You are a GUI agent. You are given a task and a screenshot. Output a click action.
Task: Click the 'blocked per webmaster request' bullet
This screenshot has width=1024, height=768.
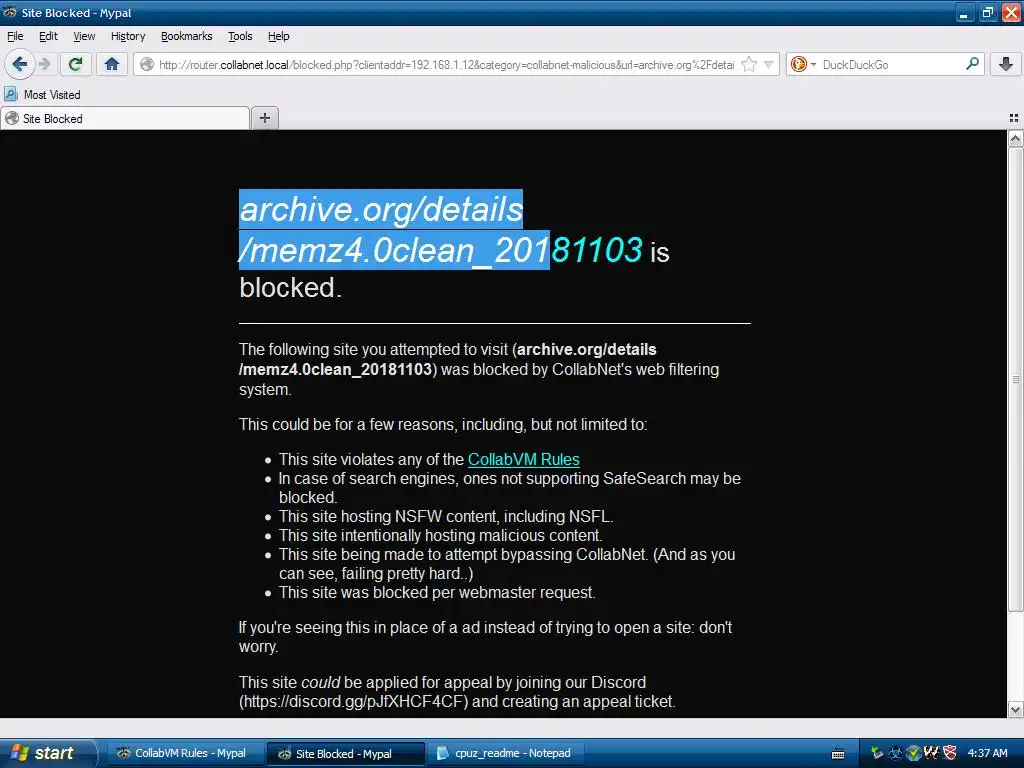pos(437,593)
